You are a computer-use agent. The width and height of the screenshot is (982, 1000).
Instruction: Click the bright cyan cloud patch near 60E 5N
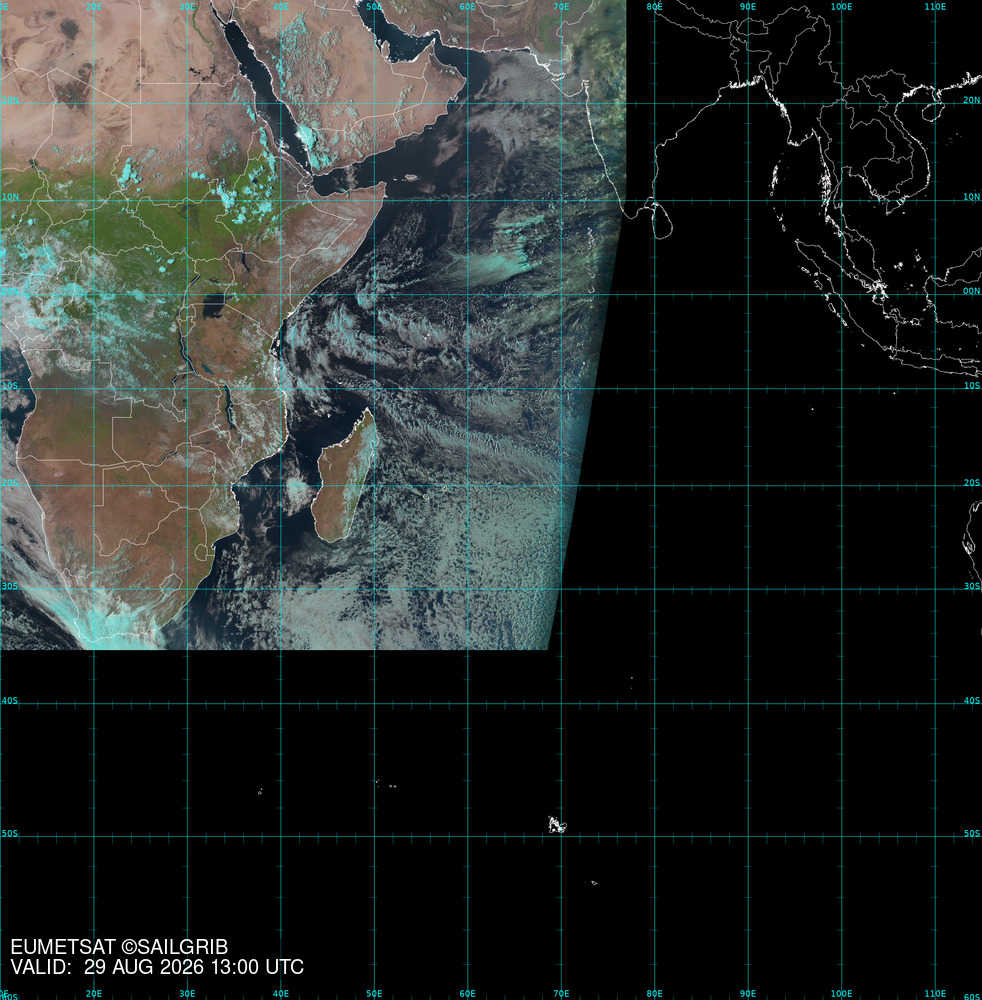click(491, 267)
